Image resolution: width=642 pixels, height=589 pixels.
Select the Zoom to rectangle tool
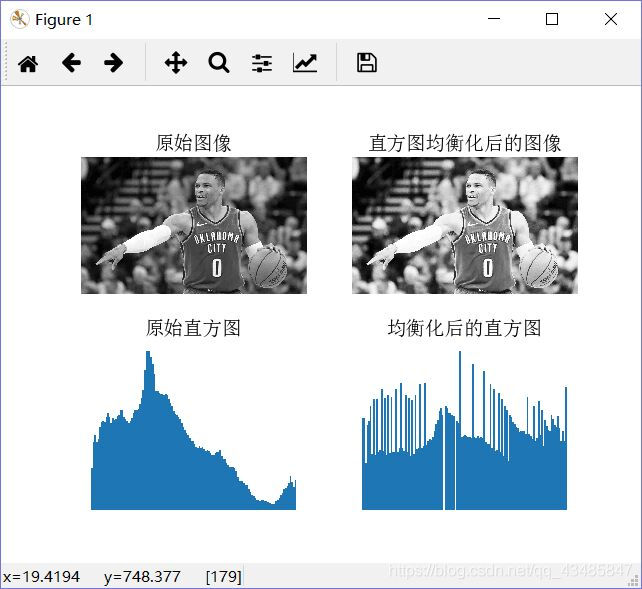tap(219, 63)
